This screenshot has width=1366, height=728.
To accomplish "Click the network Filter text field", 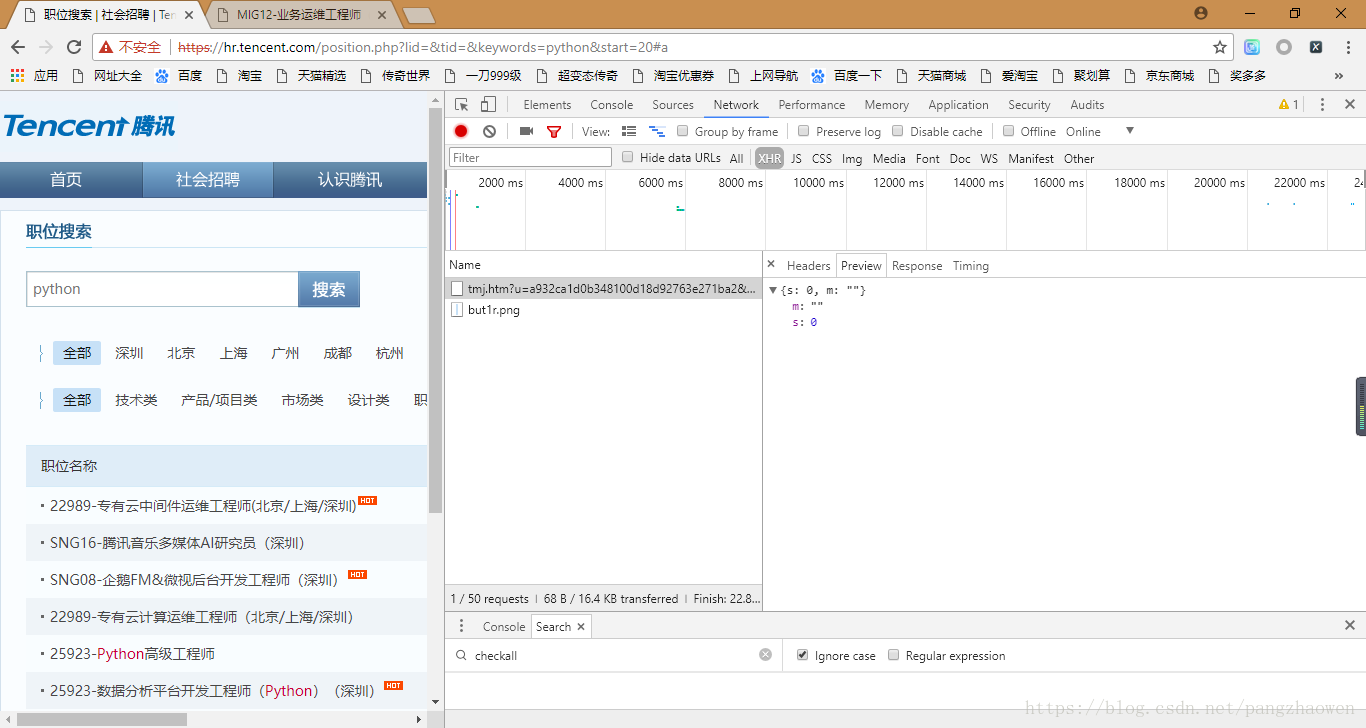I will click(x=530, y=157).
